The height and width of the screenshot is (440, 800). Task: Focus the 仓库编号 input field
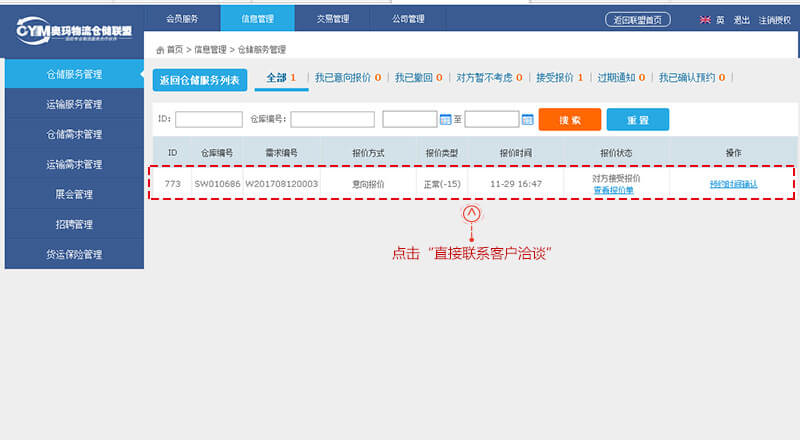click(332, 119)
